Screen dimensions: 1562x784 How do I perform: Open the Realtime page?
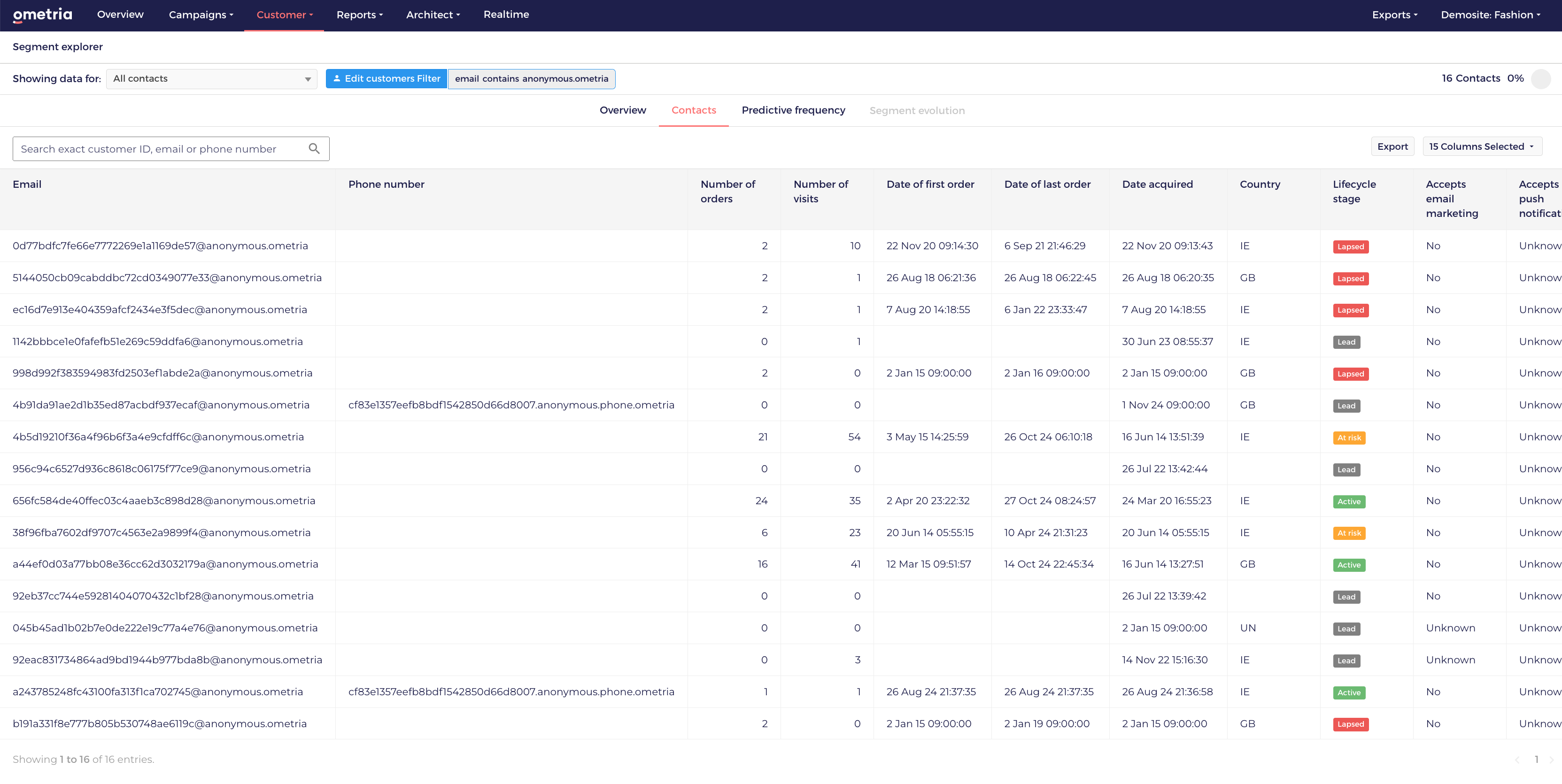[x=506, y=15]
